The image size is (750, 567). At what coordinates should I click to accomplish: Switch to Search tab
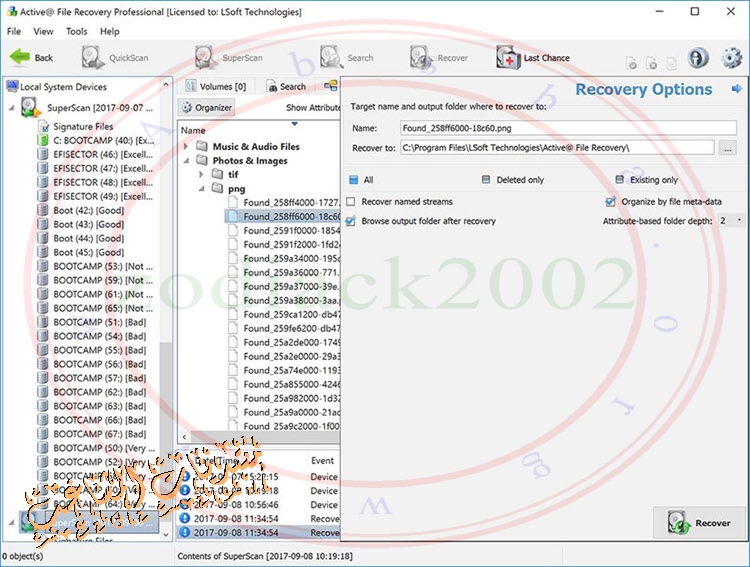pos(287,86)
